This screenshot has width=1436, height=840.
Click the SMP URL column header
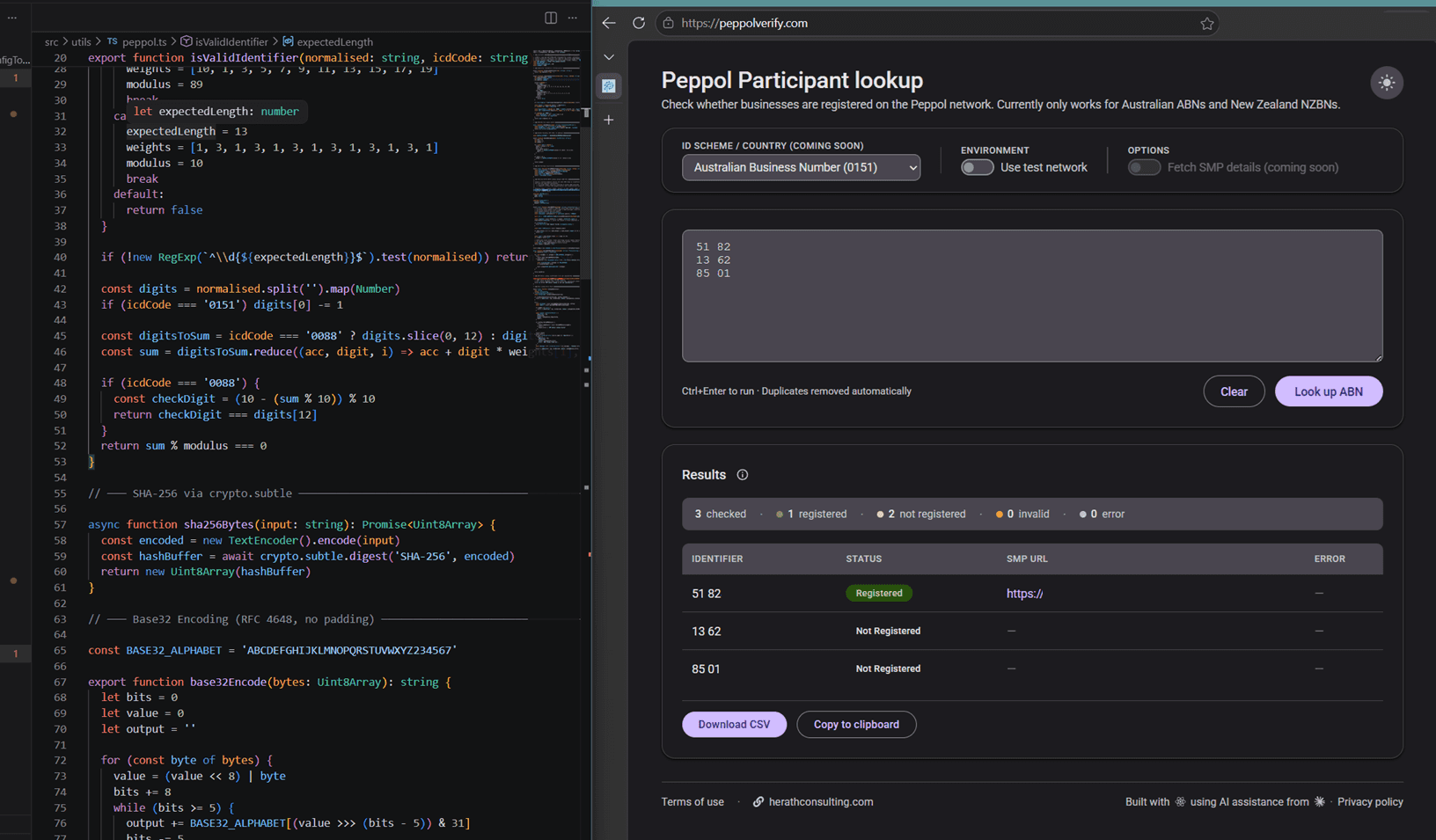(1027, 559)
